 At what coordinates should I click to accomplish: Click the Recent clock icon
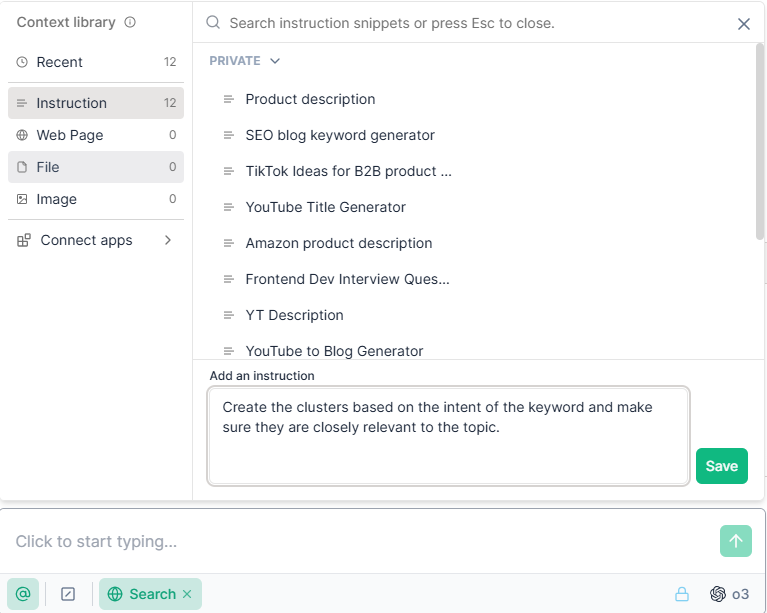coord(22,62)
